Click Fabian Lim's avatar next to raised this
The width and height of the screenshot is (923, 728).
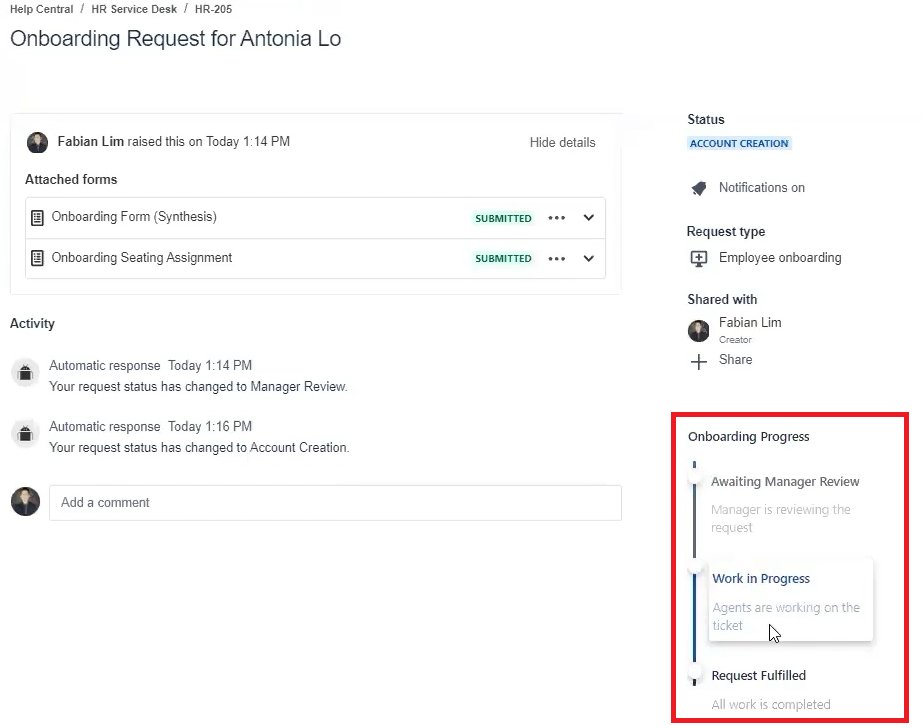(37, 142)
